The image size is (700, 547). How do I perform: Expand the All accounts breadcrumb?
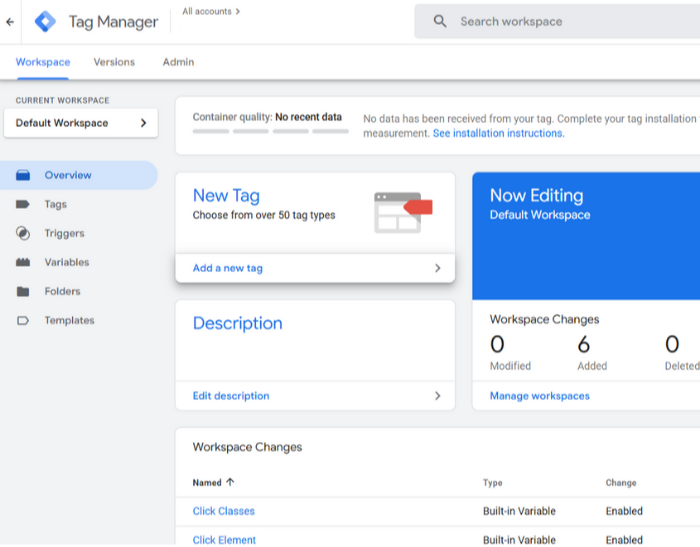pos(211,11)
